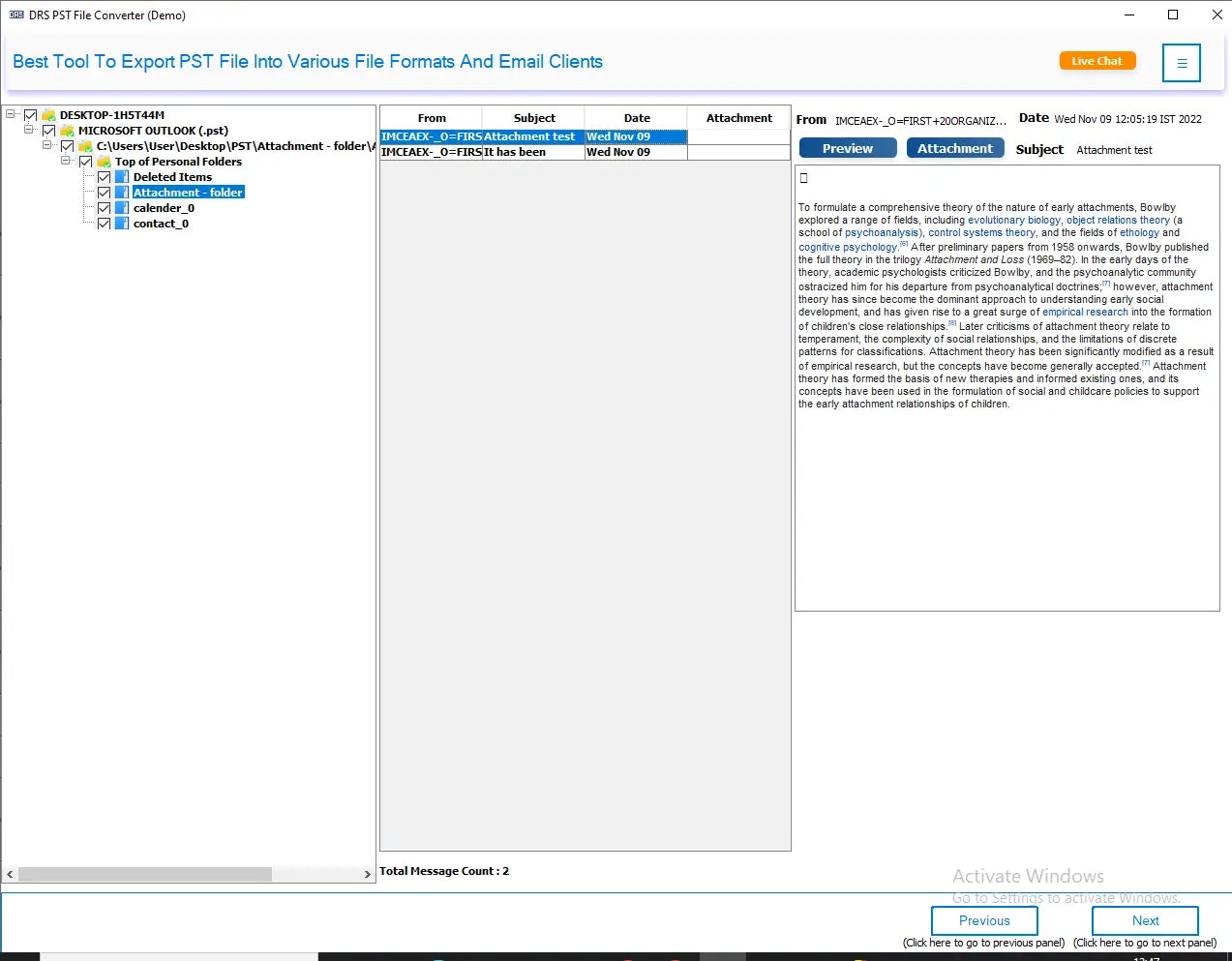1232x961 pixels.
Task: Click the PST file path folder icon
Action: click(85, 146)
